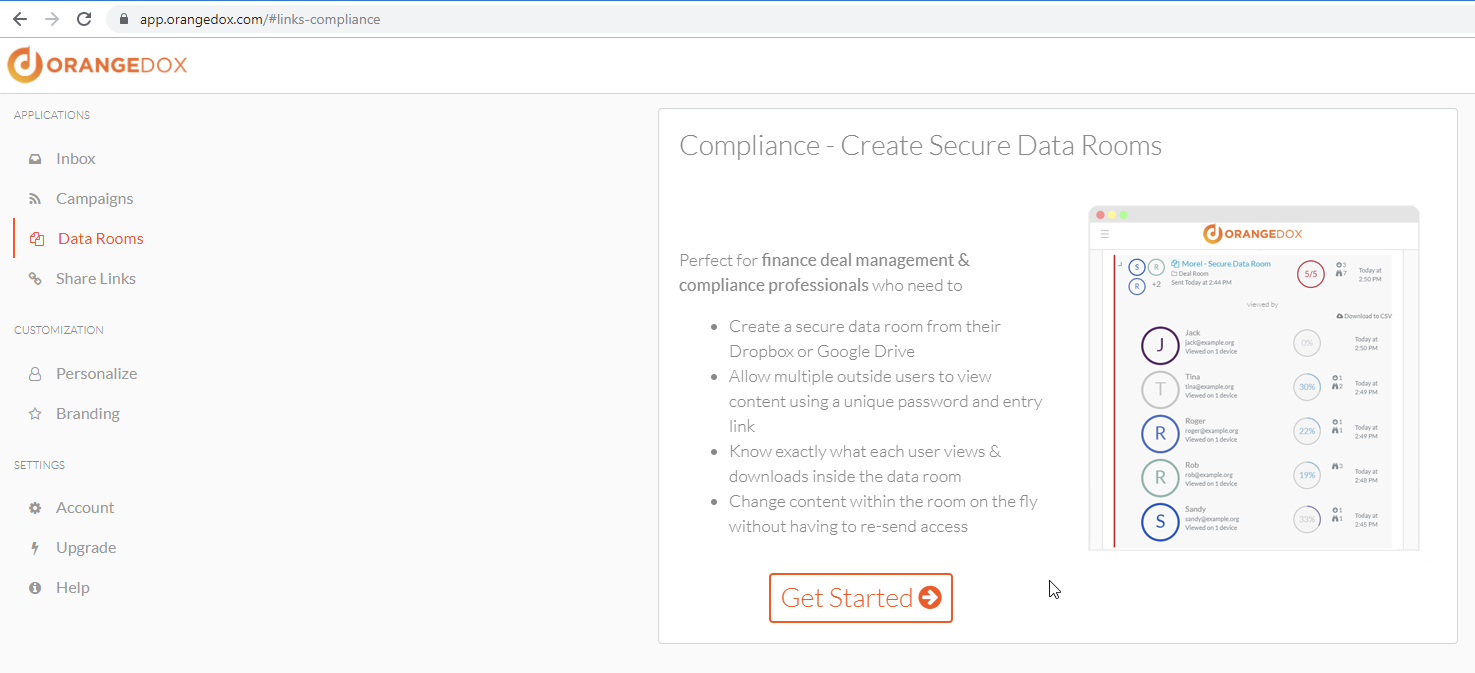Click the data room preview thumbnail
Image resolution: width=1475 pixels, height=673 pixels.
pos(1253,378)
